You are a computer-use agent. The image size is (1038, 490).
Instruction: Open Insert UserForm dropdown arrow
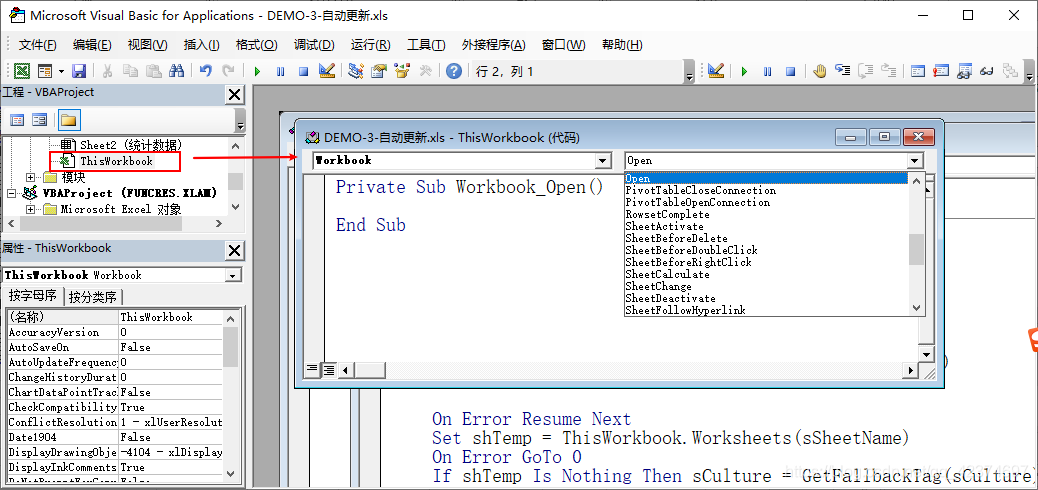(x=62, y=72)
